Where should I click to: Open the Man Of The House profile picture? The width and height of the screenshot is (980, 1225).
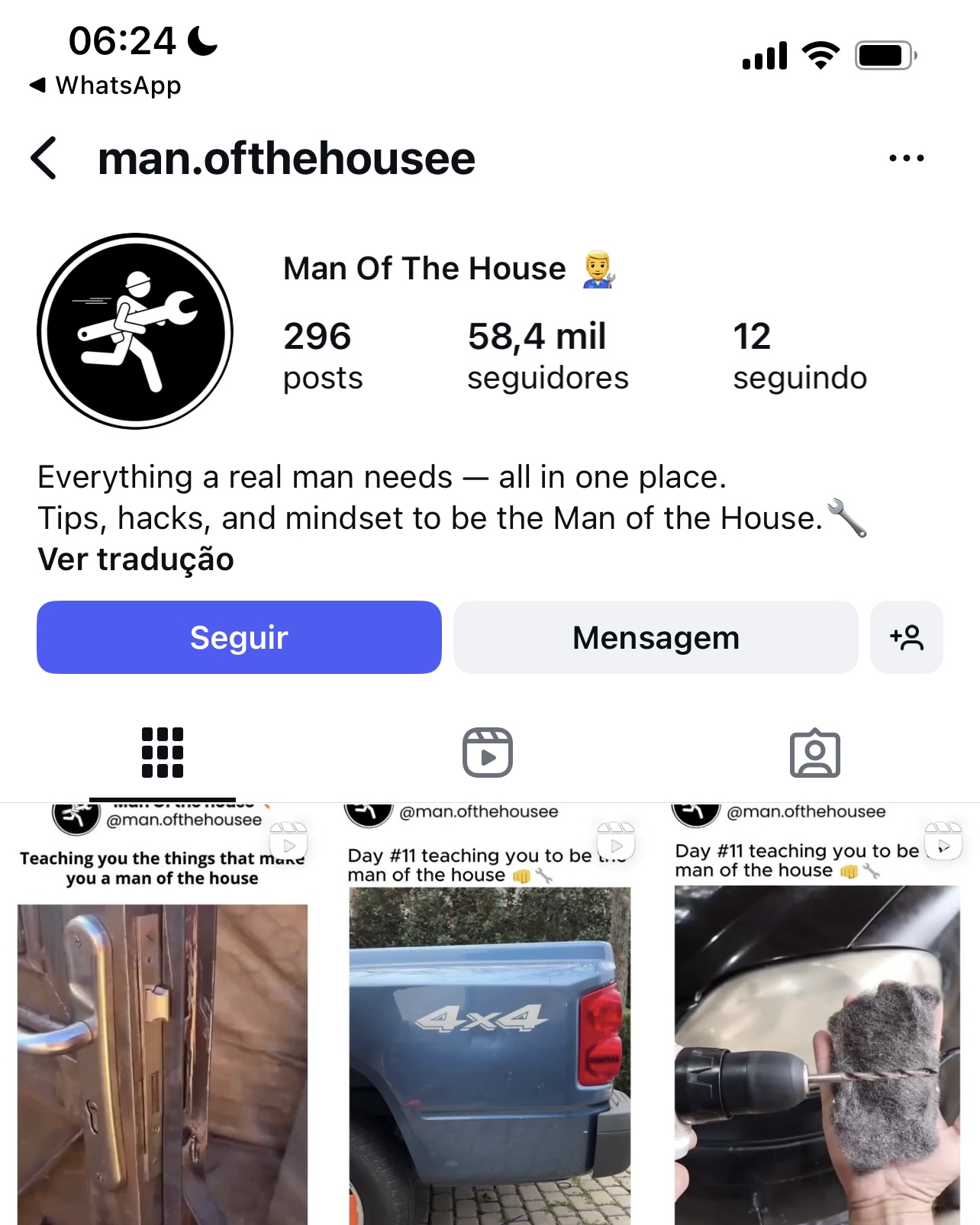point(135,331)
